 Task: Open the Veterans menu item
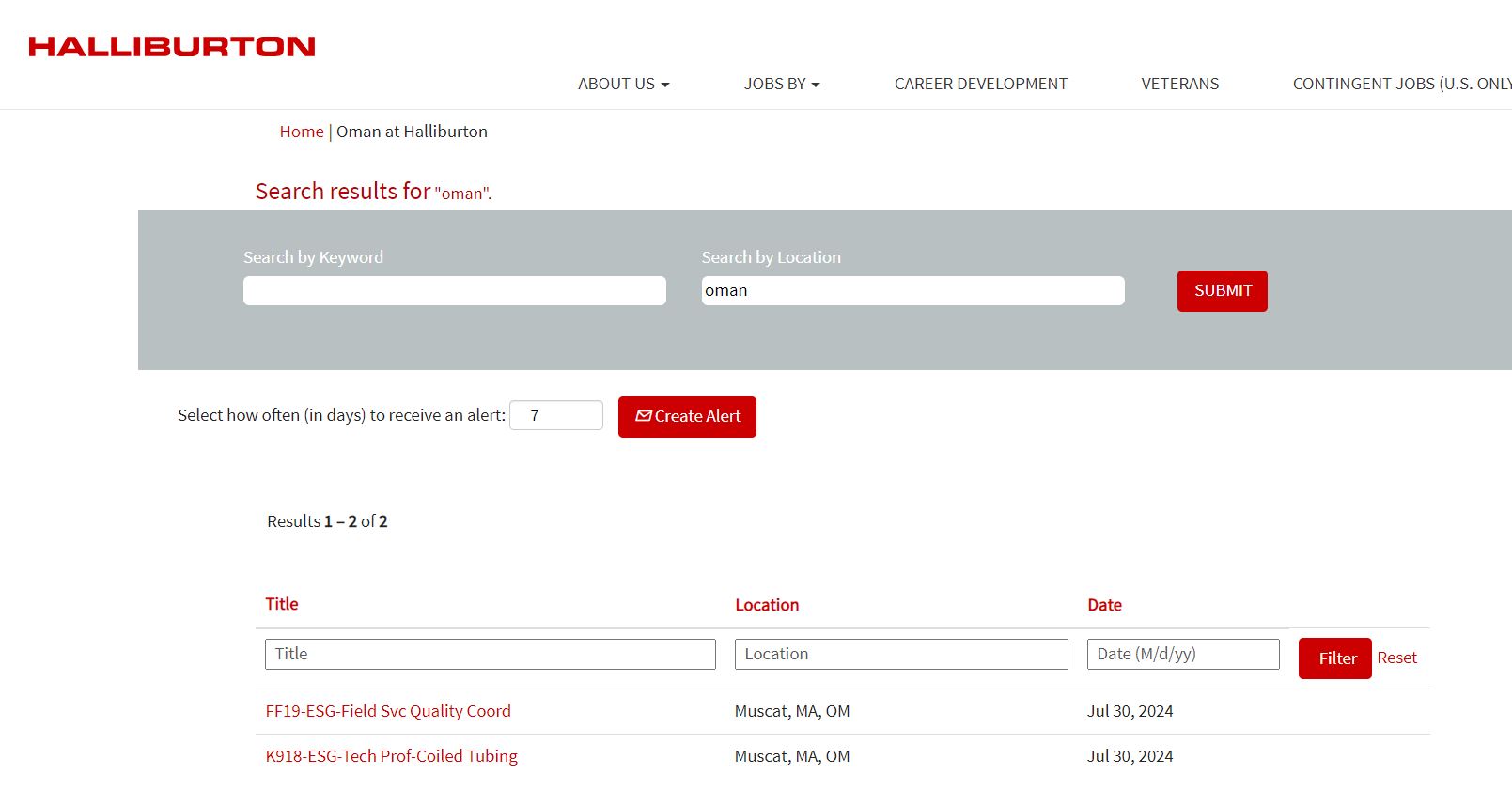(1180, 84)
